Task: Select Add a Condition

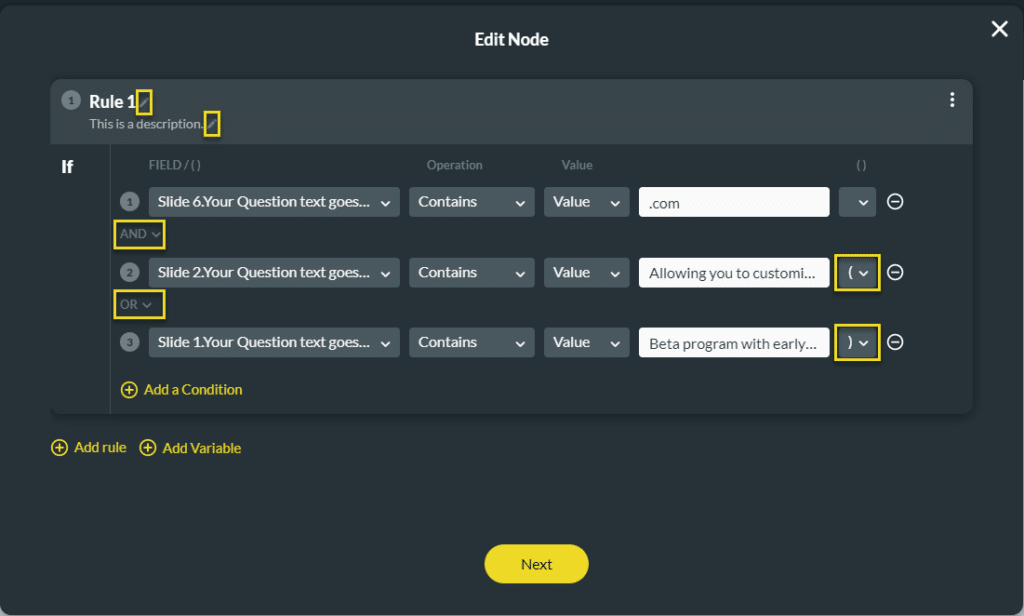Action: [x=192, y=389]
